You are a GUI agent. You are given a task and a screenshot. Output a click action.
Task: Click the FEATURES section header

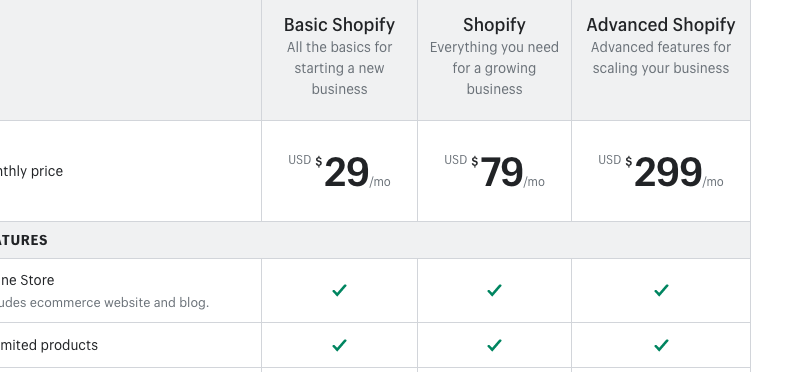(x=24, y=240)
